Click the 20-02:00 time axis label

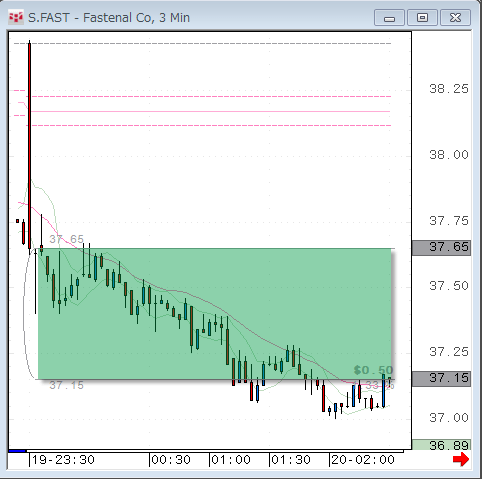click(363, 460)
